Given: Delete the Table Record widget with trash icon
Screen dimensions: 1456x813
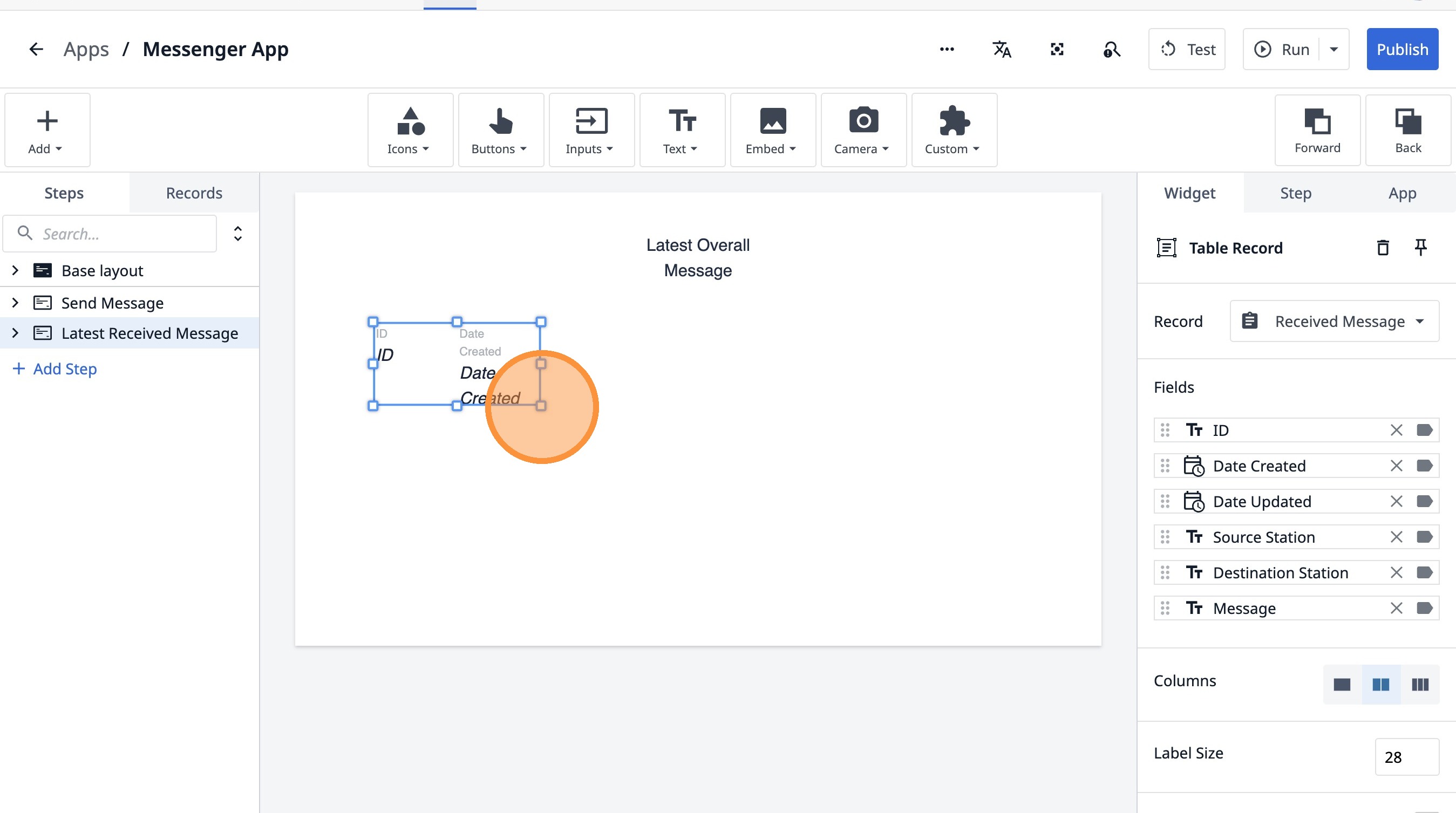Looking at the screenshot, I should pyautogui.click(x=1383, y=248).
